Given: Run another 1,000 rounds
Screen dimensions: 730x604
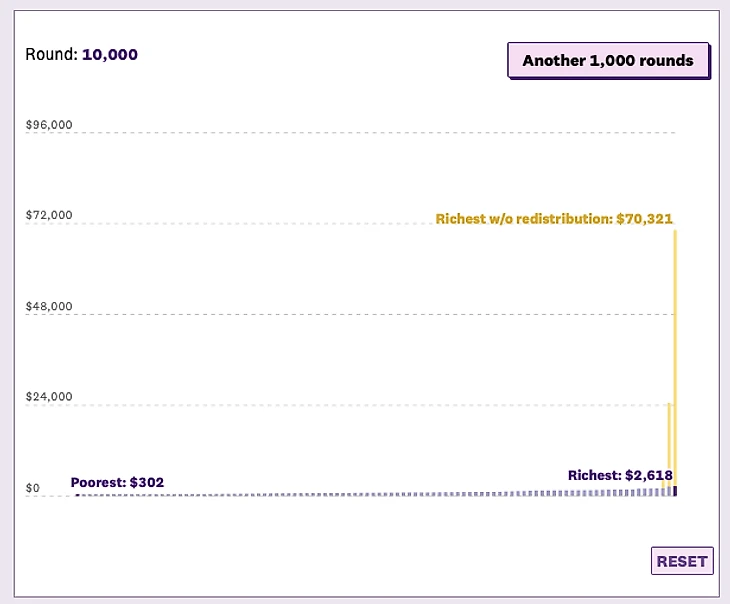Looking at the screenshot, I should click(608, 61).
